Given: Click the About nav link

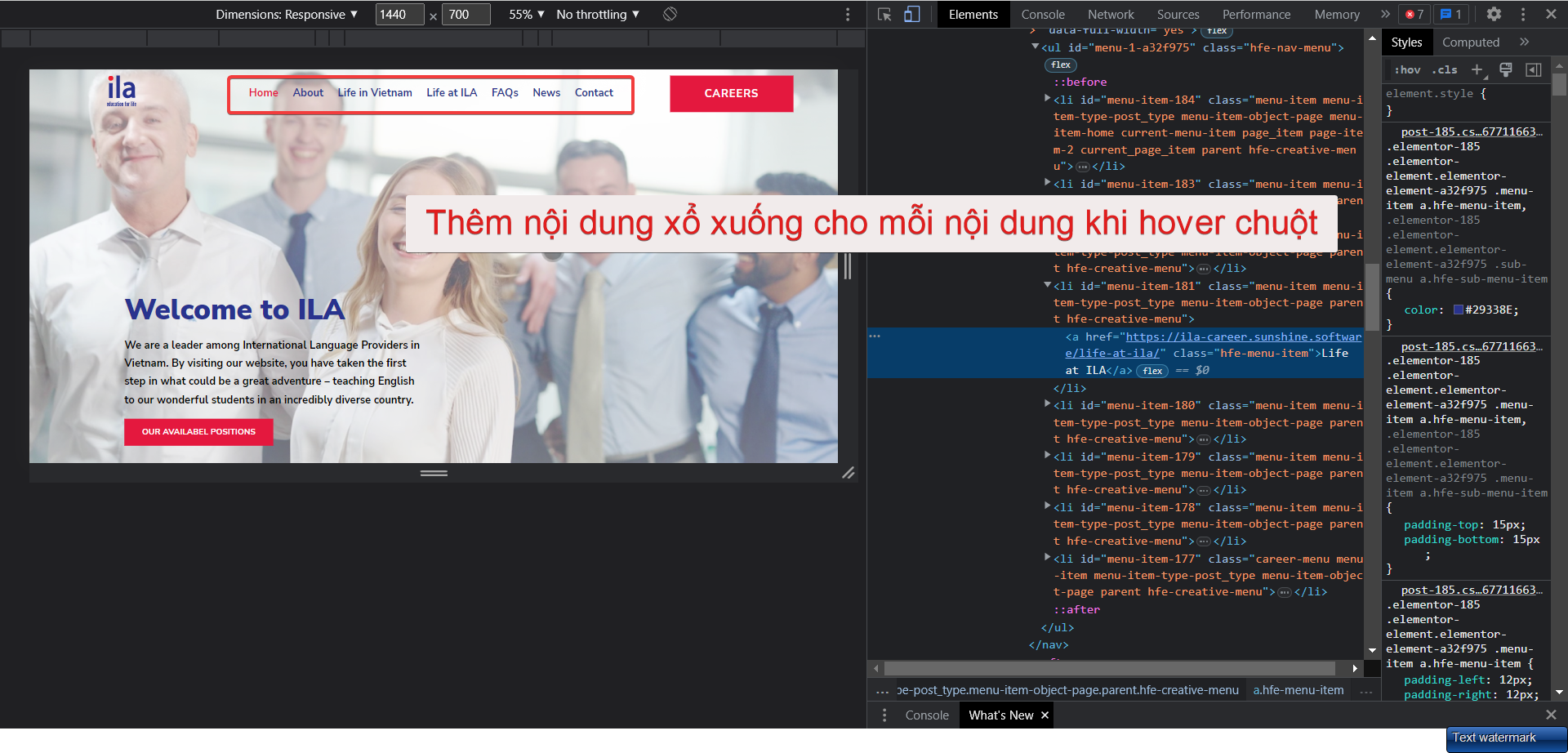Looking at the screenshot, I should 308,92.
